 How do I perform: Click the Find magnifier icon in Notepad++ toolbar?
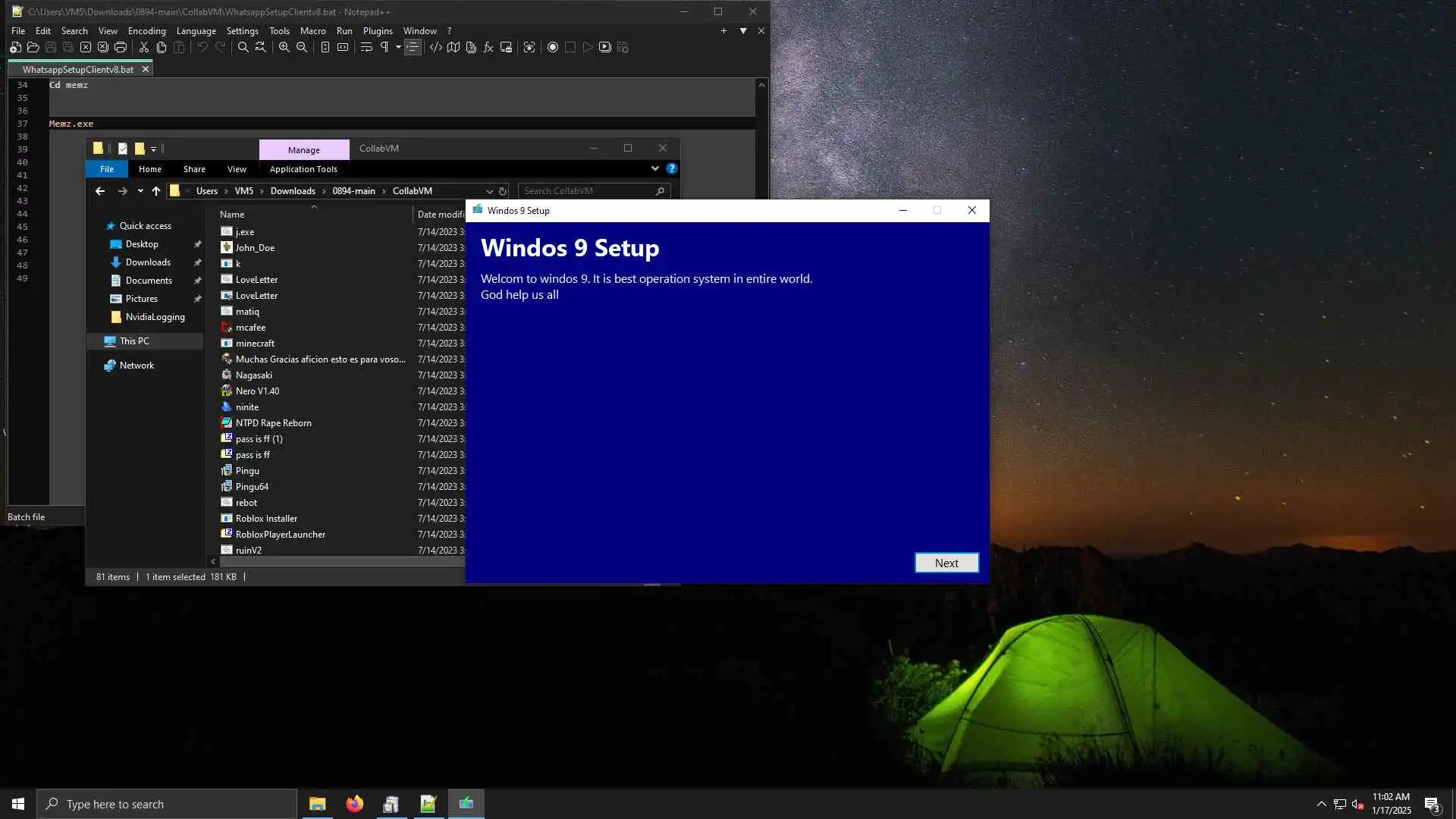[x=243, y=47]
